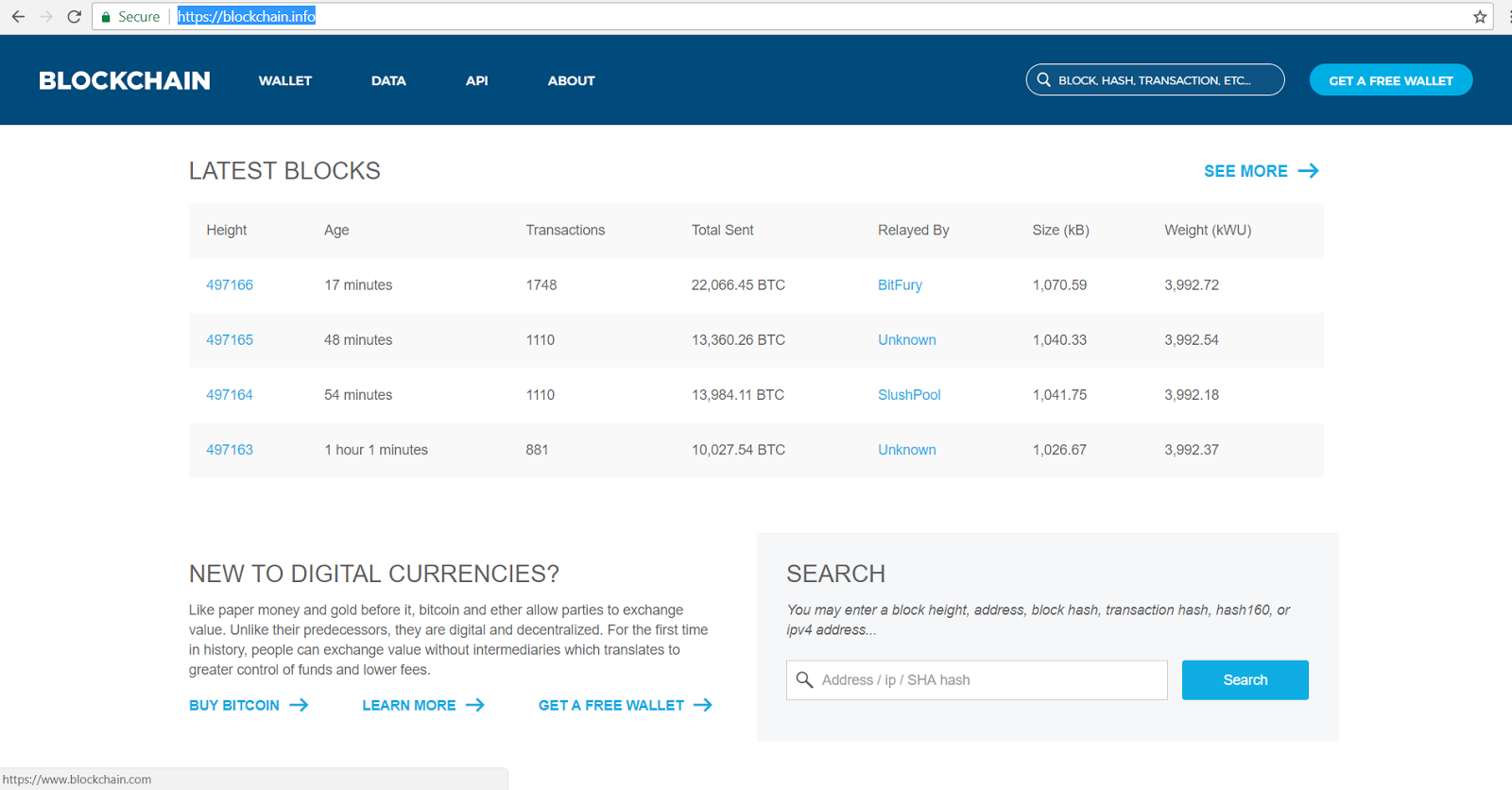This screenshot has height=790, width=1512.
Task: Bookmark this page with star icon
Action: coord(1480,17)
